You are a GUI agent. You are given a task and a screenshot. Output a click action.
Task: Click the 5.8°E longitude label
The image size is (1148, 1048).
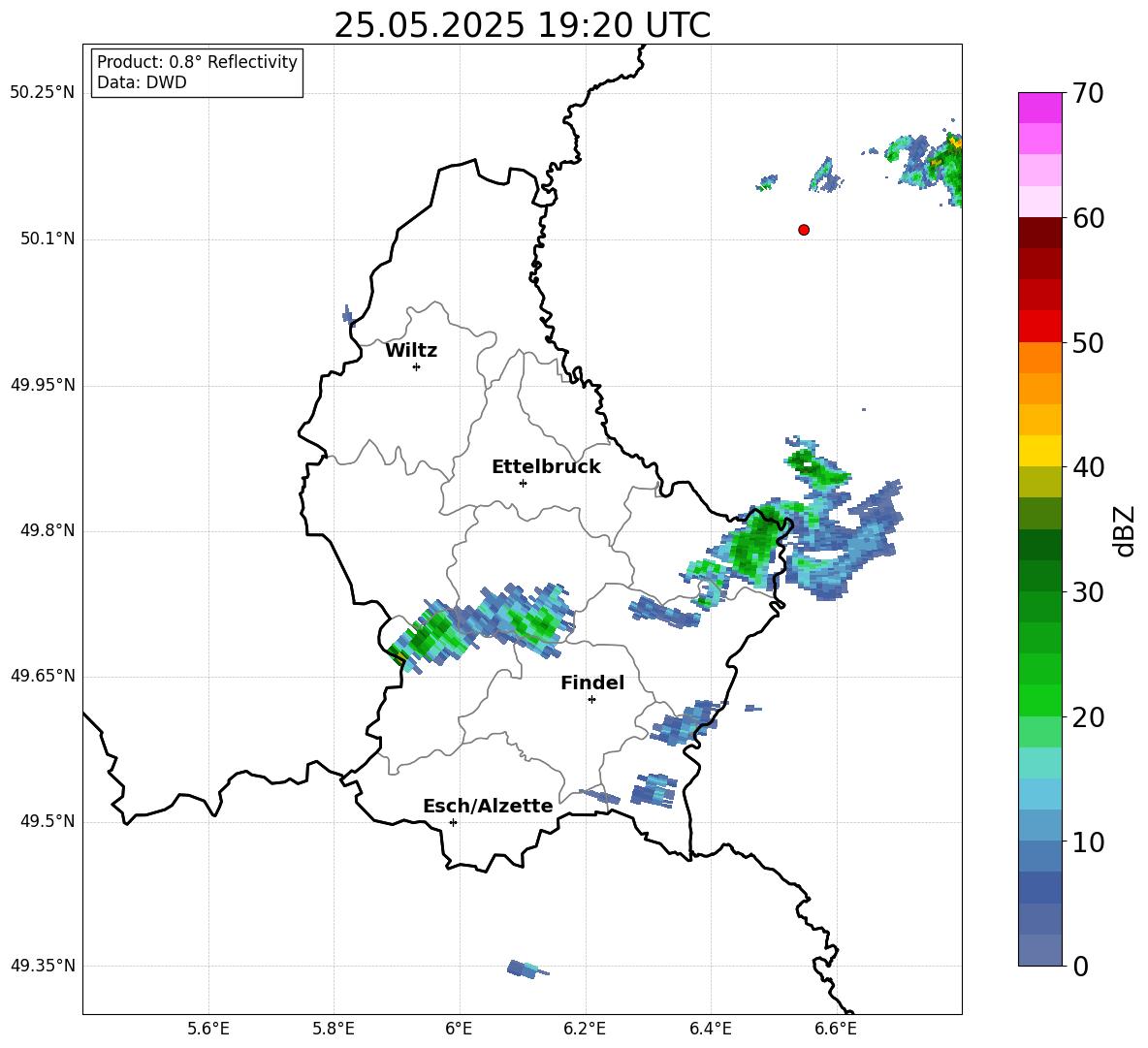point(334,1029)
